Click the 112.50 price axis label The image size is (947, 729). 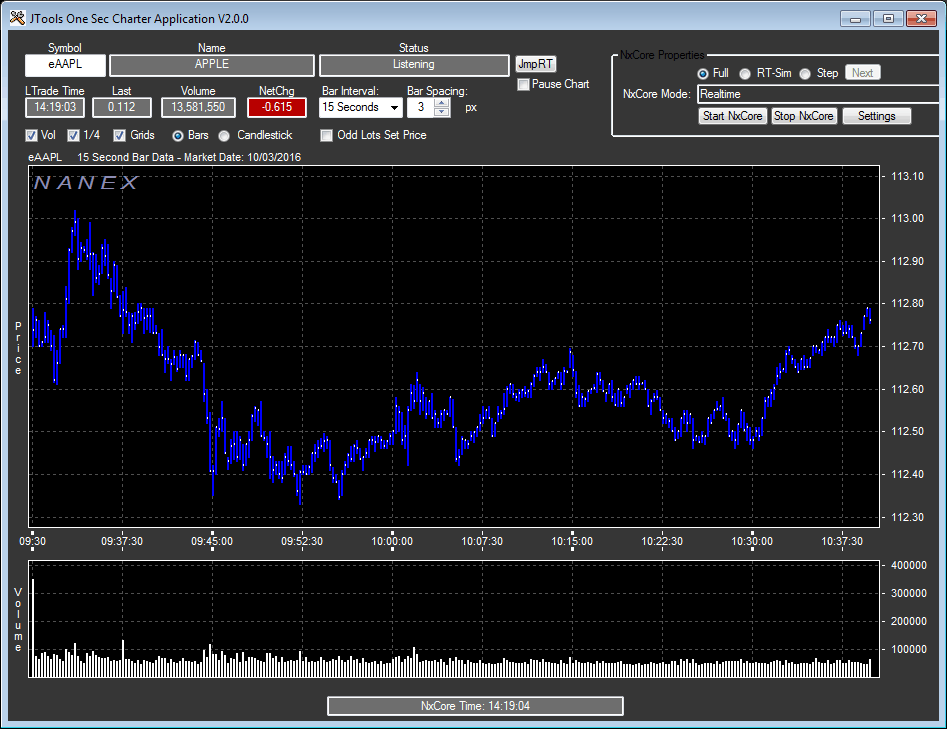click(908, 431)
